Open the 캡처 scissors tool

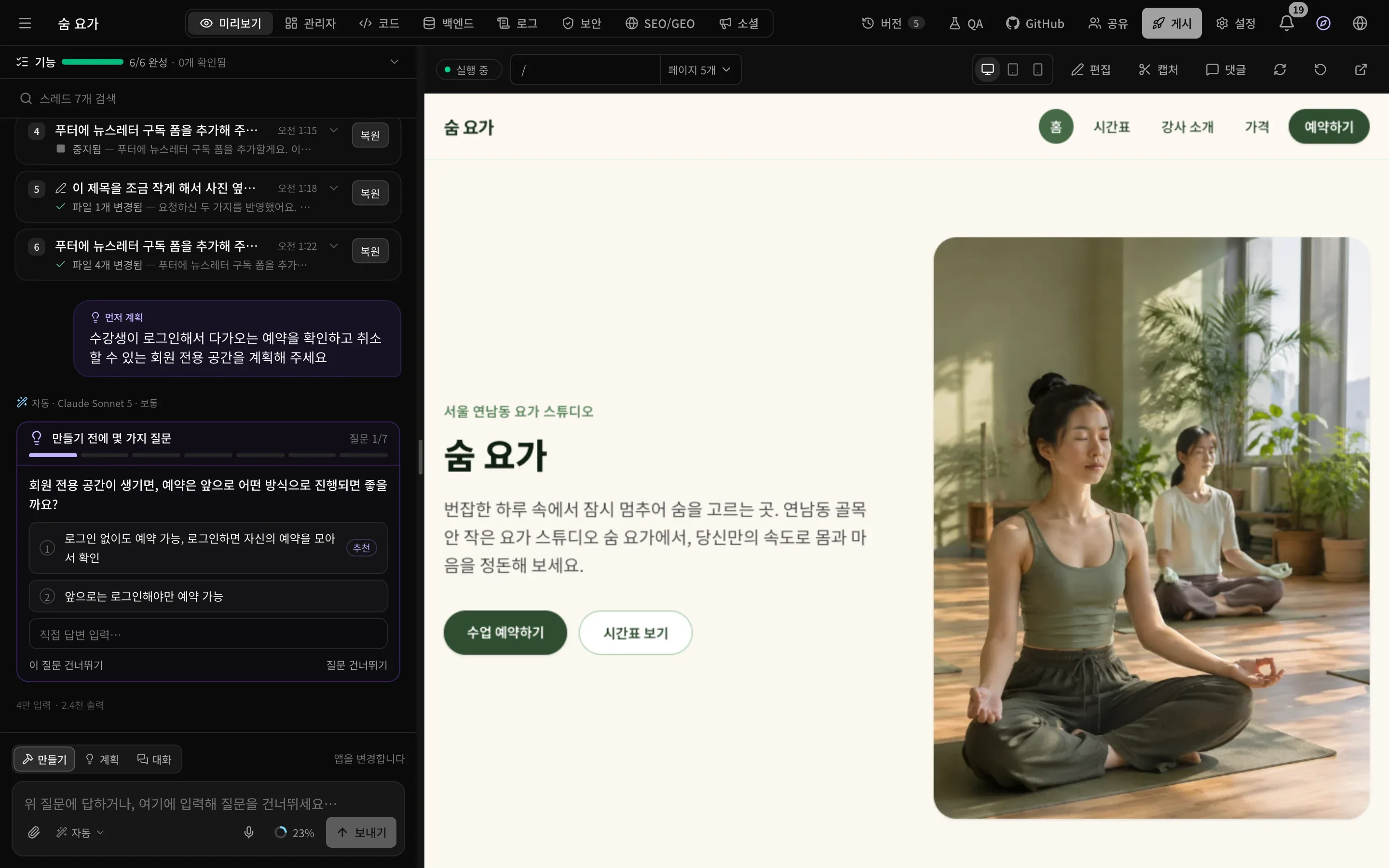pyautogui.click(x=1157, y=70)
